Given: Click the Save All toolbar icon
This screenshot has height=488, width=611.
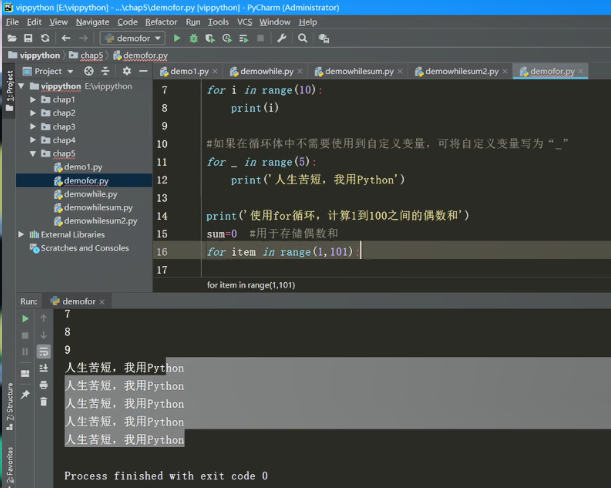Looking at the screenshot, I should click(28, 38).
